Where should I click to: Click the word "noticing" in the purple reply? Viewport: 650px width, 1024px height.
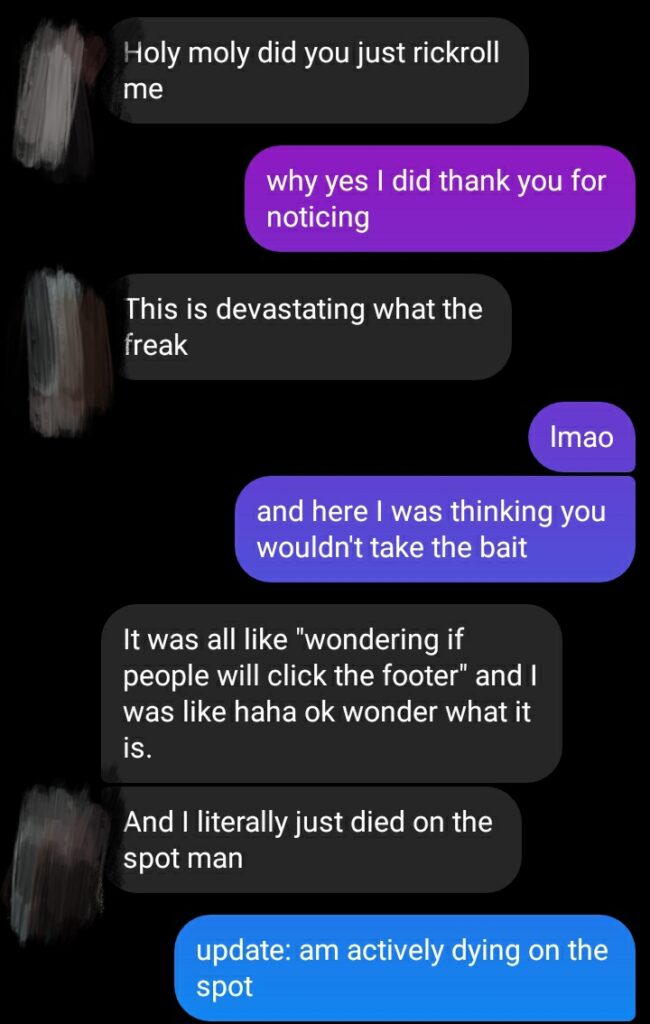coord(318,217)
